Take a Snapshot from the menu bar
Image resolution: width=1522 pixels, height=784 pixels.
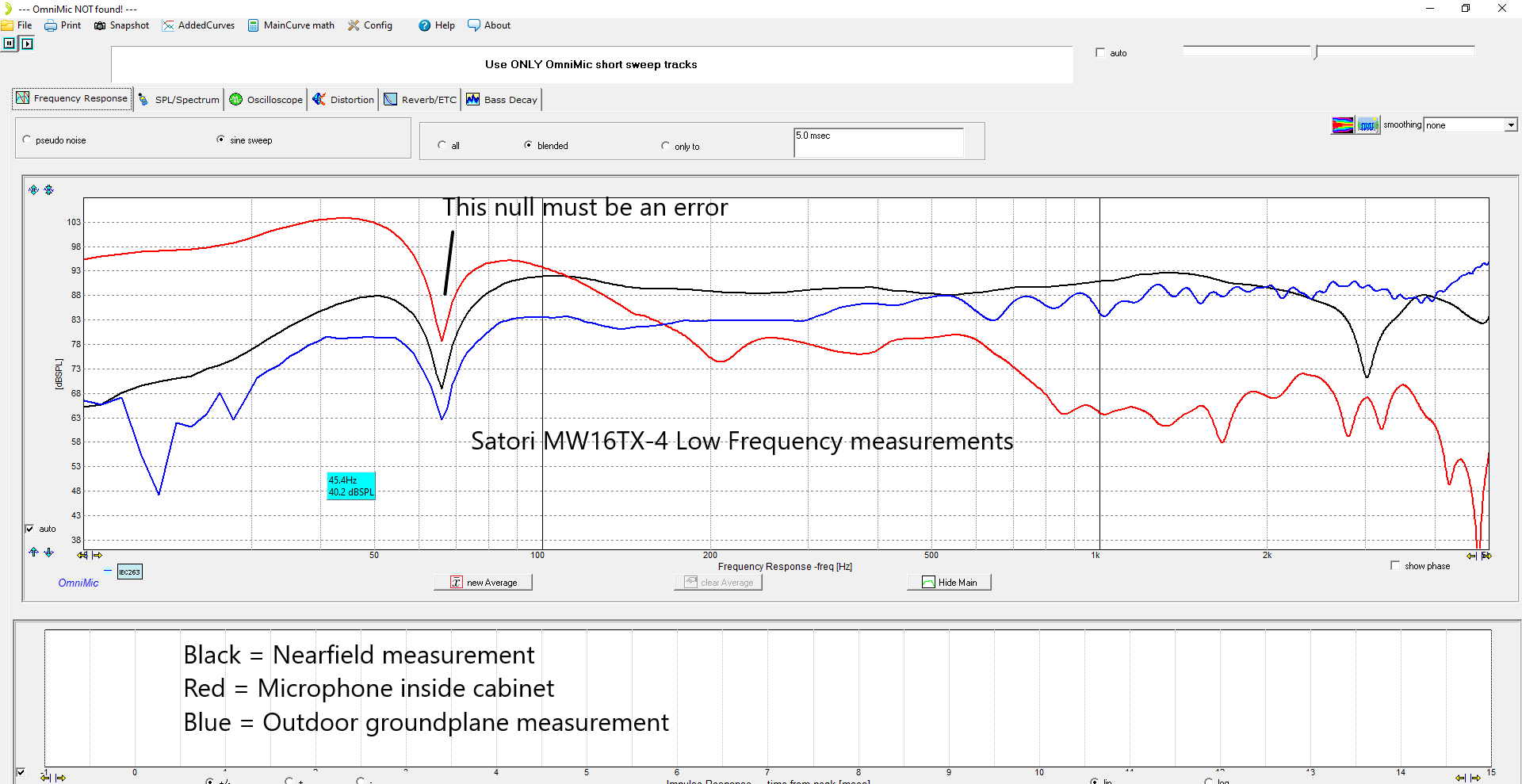121,25
